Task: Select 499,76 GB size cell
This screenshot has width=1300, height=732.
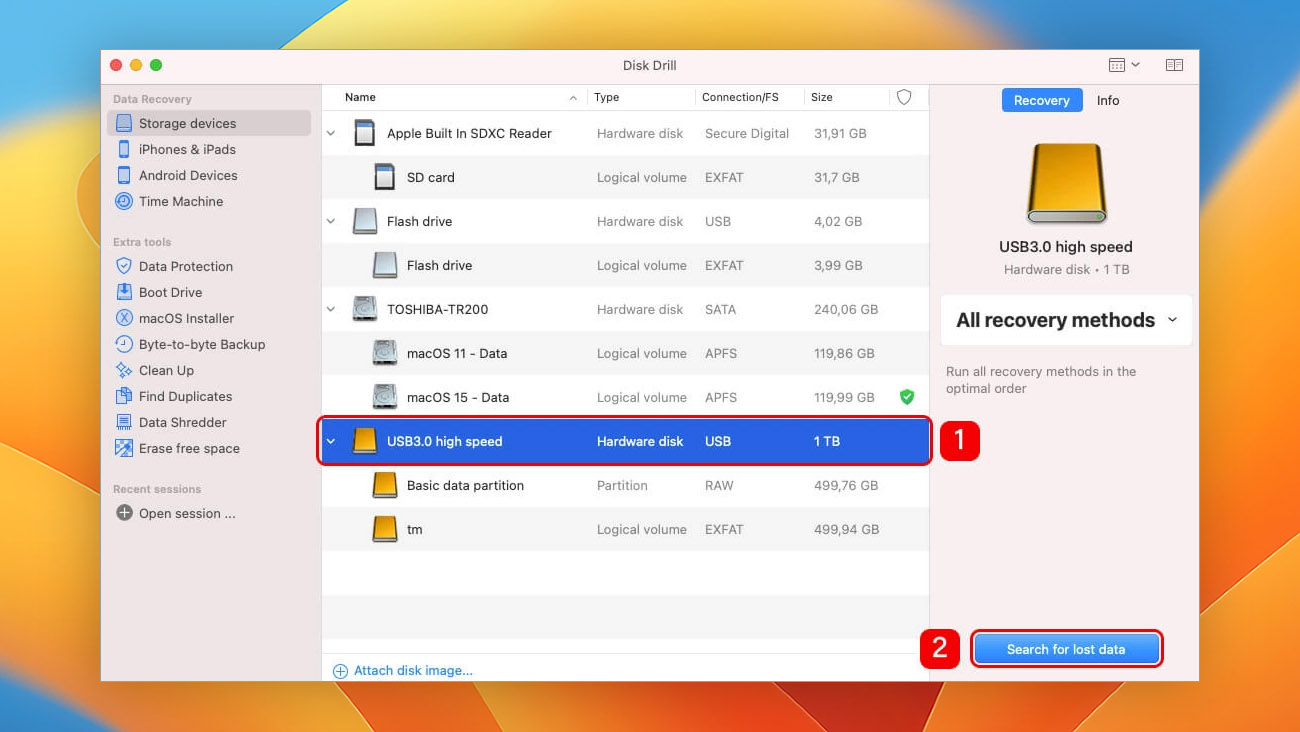Action: 846,485
